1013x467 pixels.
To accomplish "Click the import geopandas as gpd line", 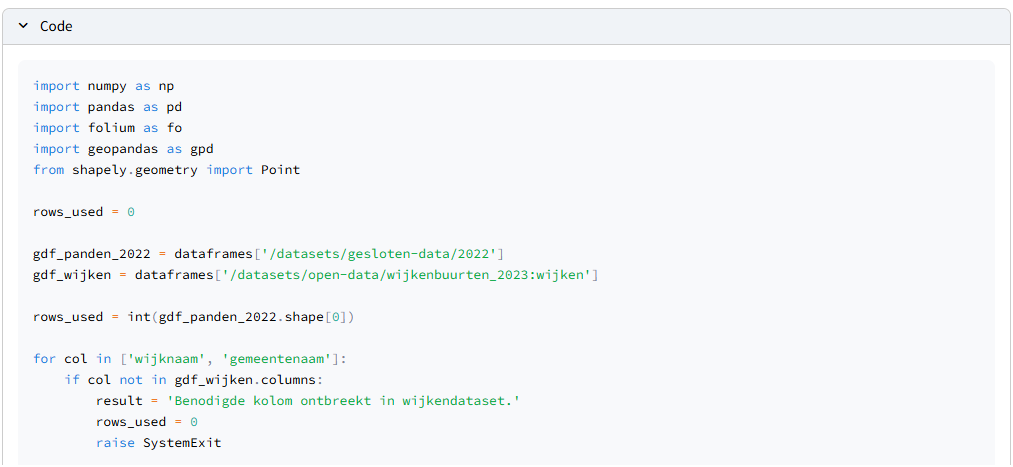I will tap(123, 149).
